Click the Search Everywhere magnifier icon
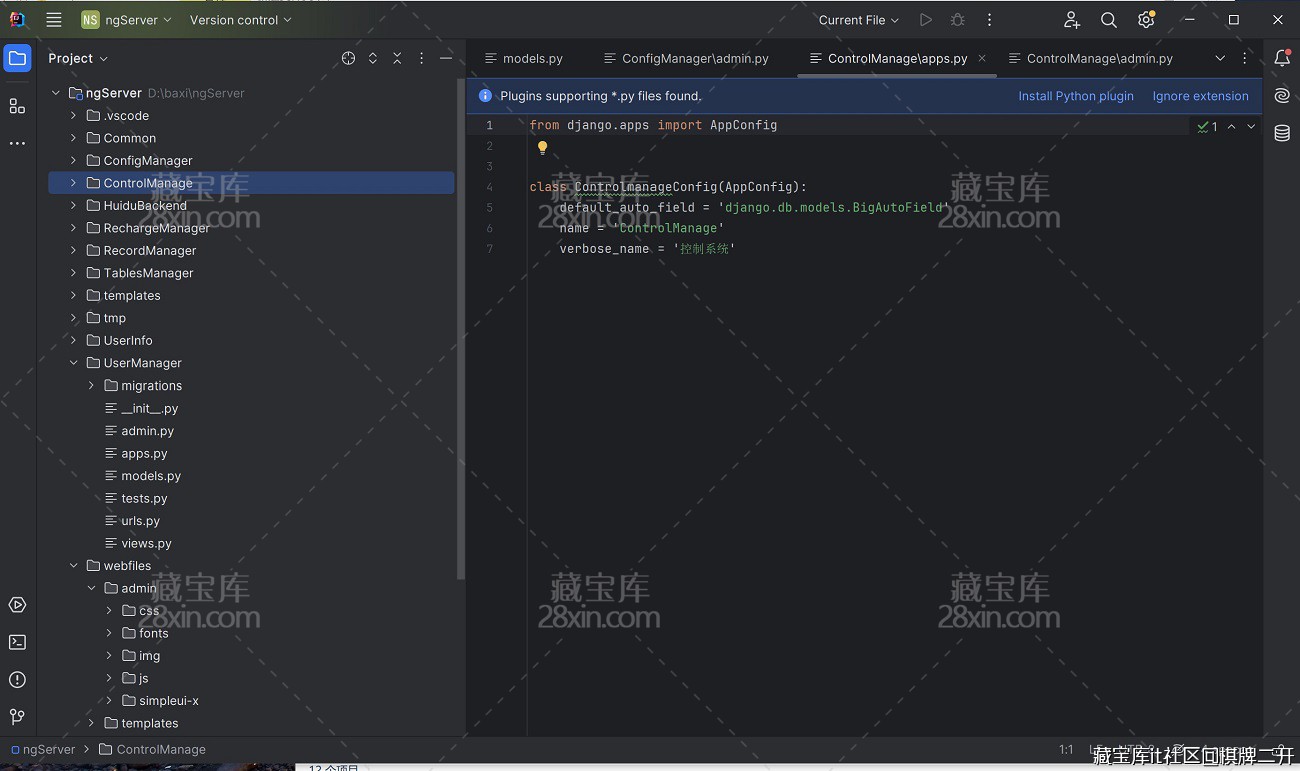The width and height of the screenshot is (1300, 771). (x=1108, y=20)
